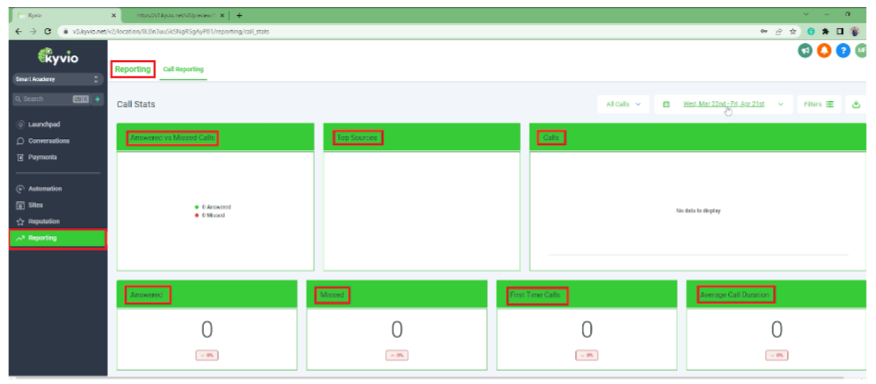Open the orange notifications bell icon
This screenshot has width=876, height=384.
(x=824, y=51)
